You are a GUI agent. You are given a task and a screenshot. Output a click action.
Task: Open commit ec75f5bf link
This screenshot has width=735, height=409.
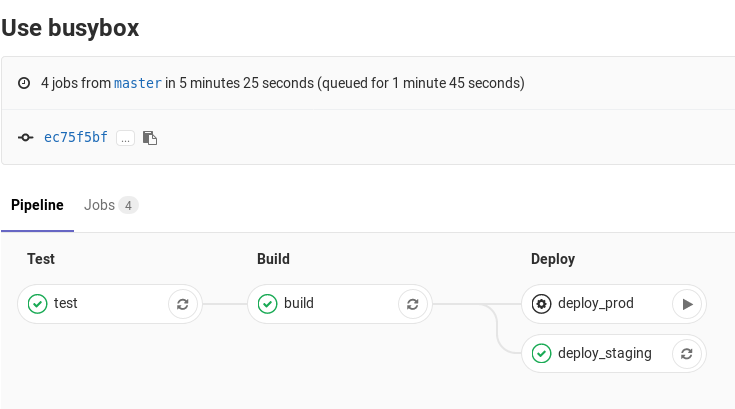click(x=76, y=138)
